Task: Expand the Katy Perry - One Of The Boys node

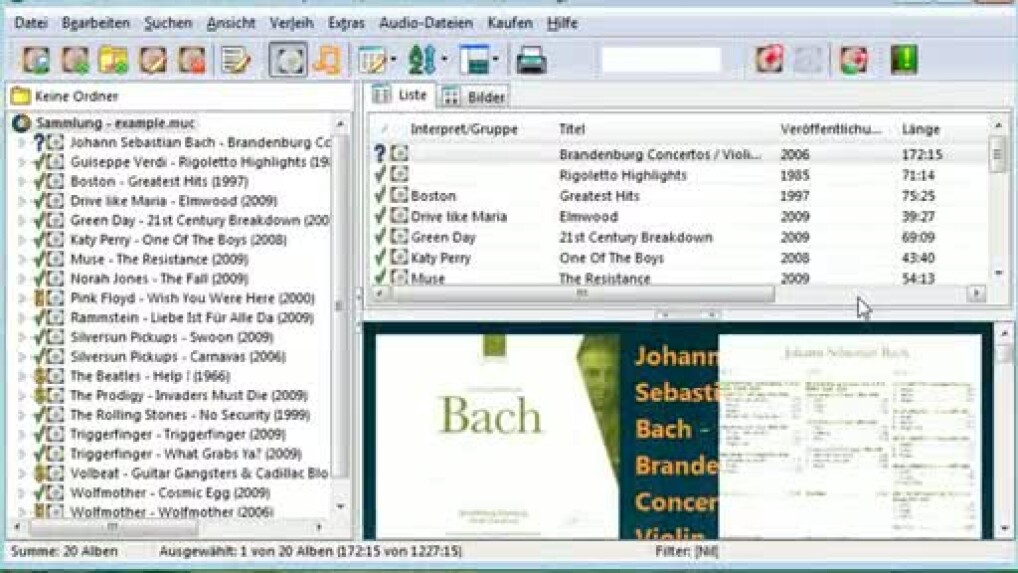Action: (22, 240)
